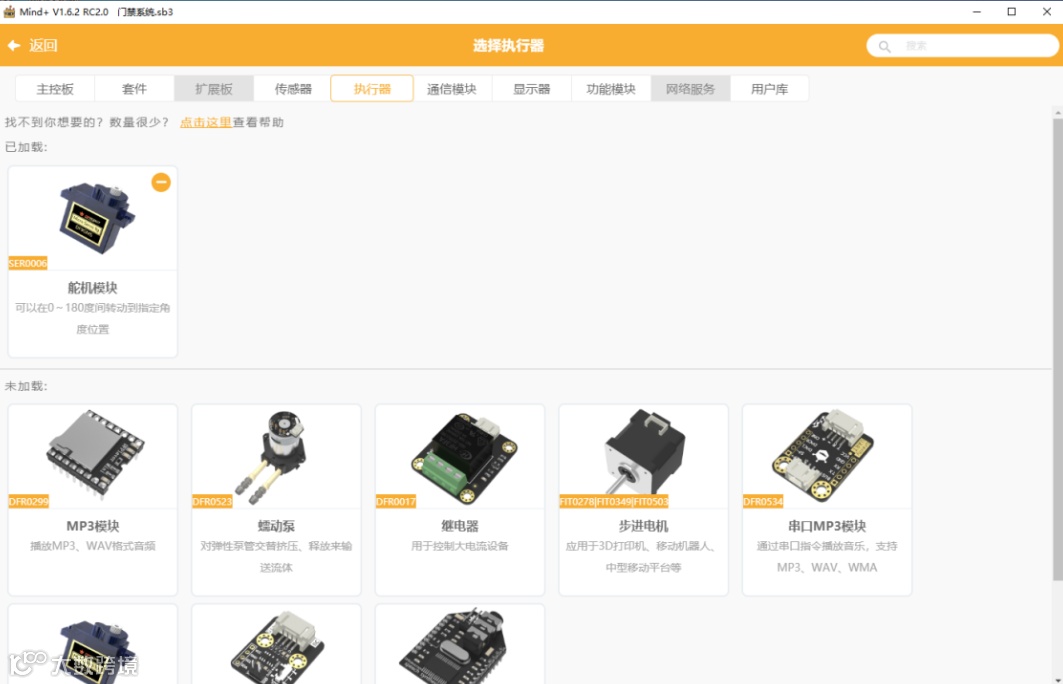Open the 用户库 tab
Image resolution: width=1063 pixels, height=684 pixels.
tap(769, 89)
